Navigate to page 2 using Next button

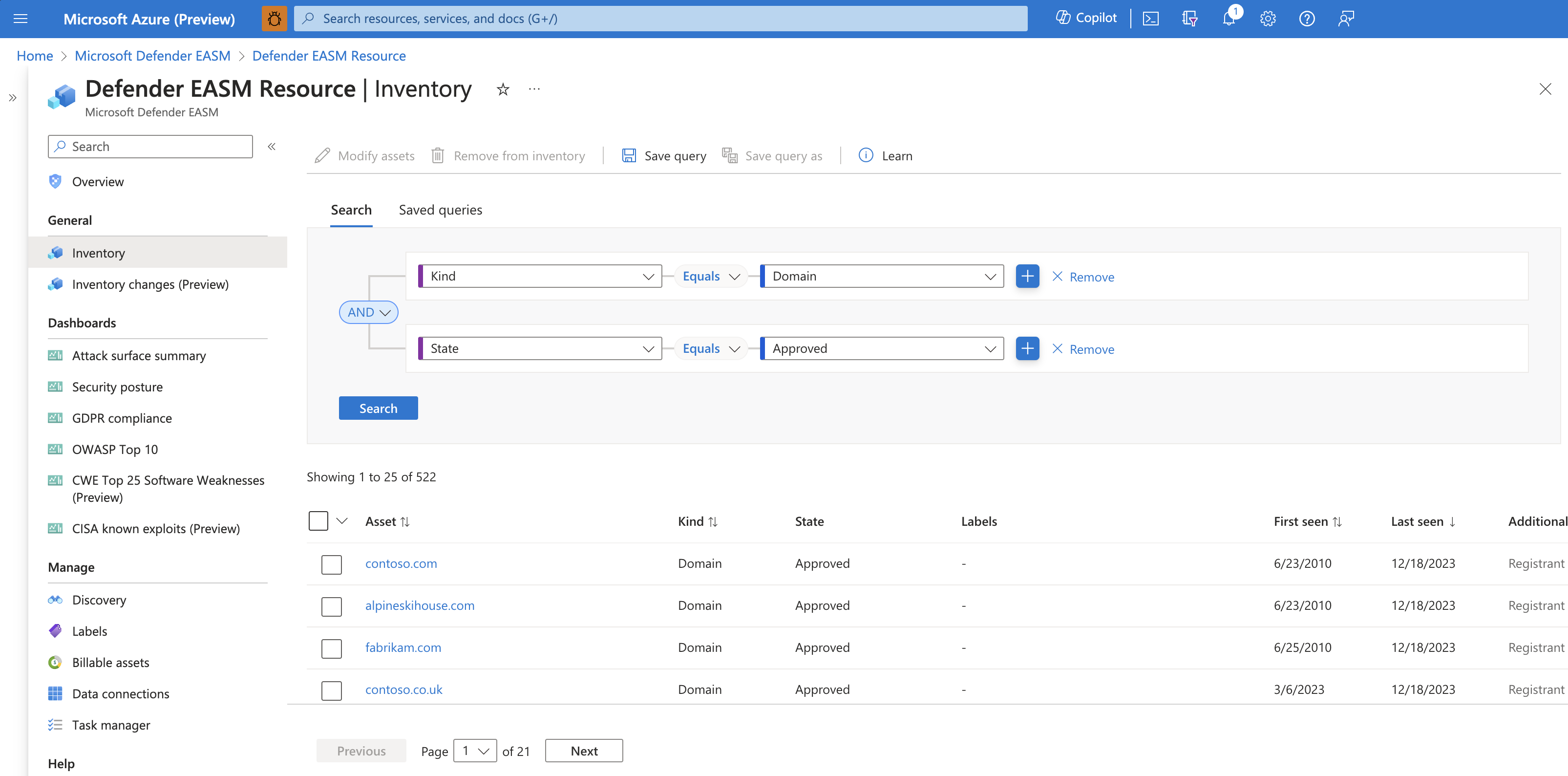pyautogui.click(x=584, y=750)
